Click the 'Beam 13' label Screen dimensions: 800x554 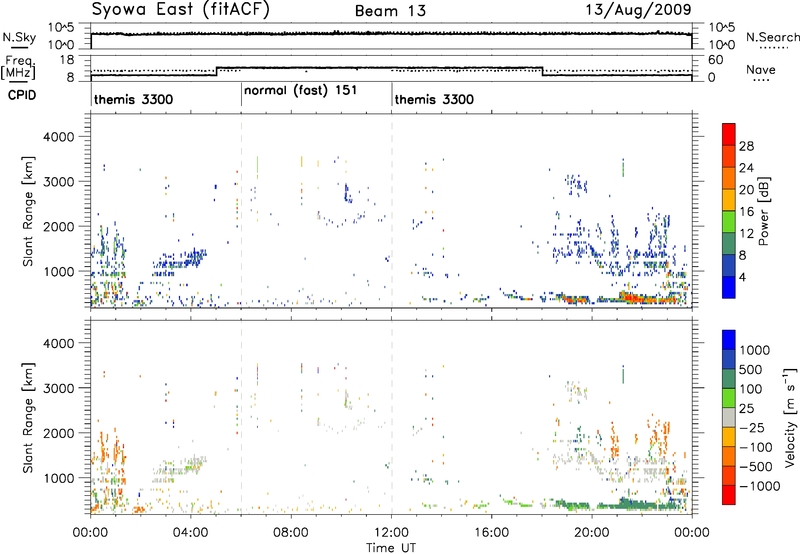[390, 11]
